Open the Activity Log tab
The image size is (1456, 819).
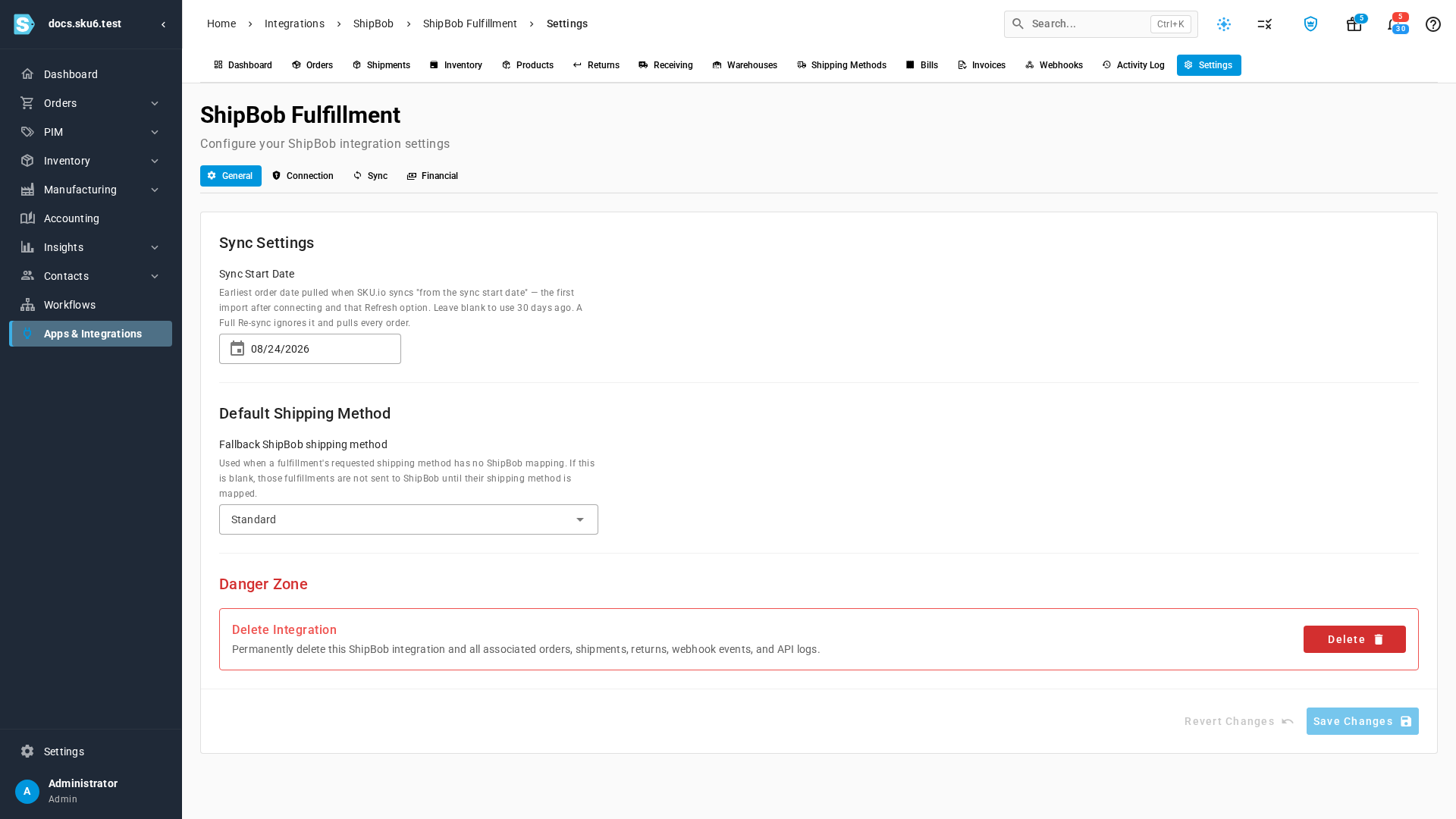[1134, 65]
